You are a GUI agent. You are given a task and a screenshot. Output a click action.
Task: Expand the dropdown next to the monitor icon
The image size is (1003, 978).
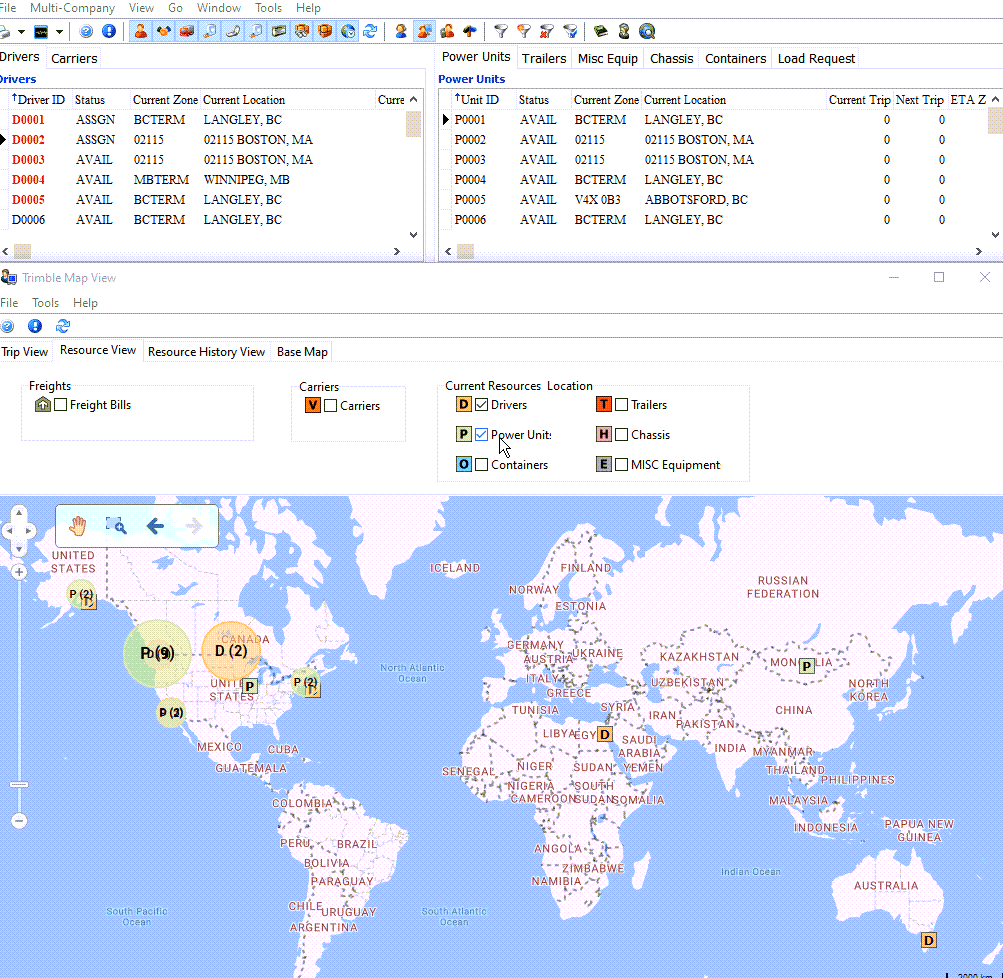click(60, 32)
